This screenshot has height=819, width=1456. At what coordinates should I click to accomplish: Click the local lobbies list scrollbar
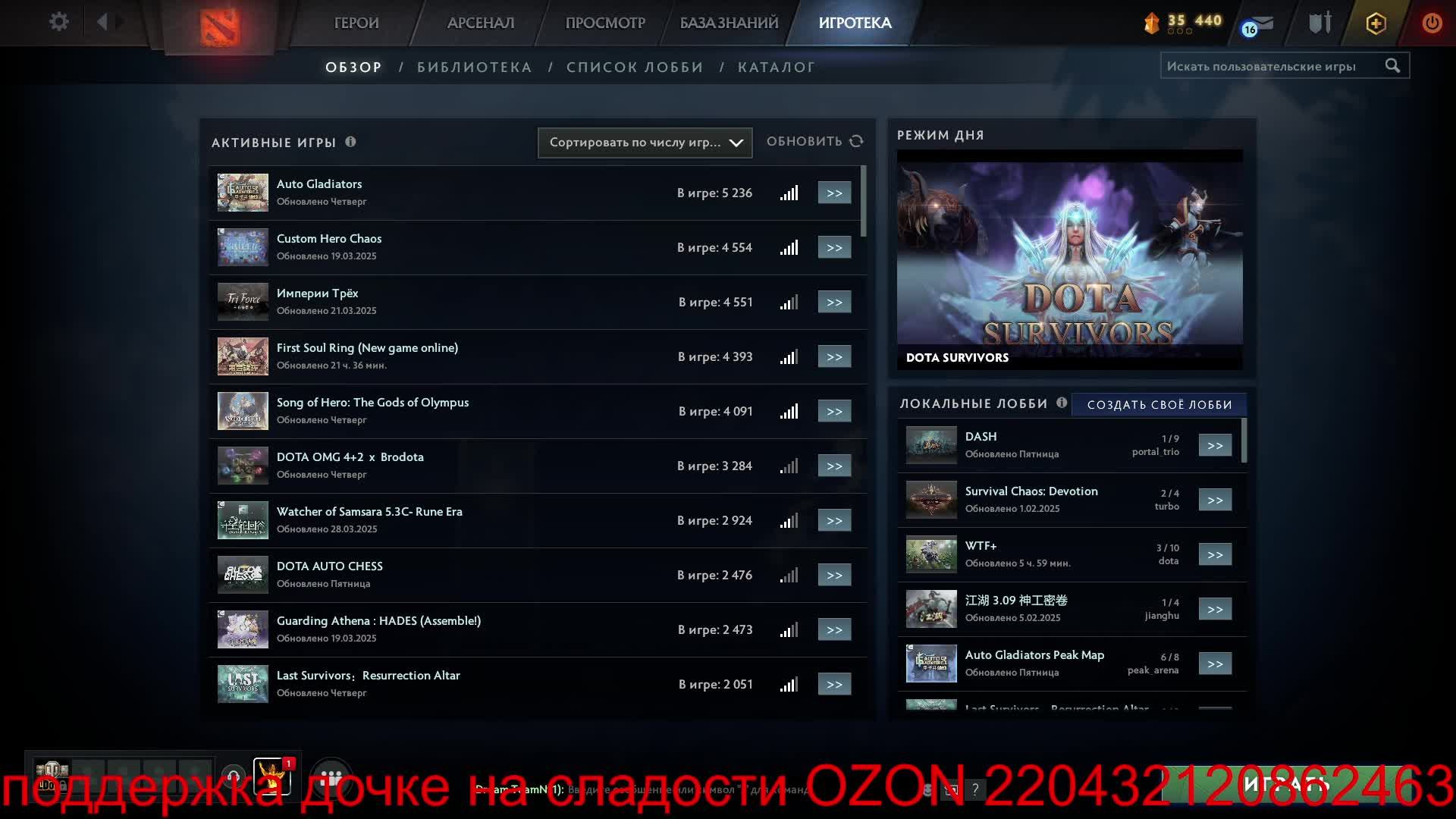coord(1244,440)
